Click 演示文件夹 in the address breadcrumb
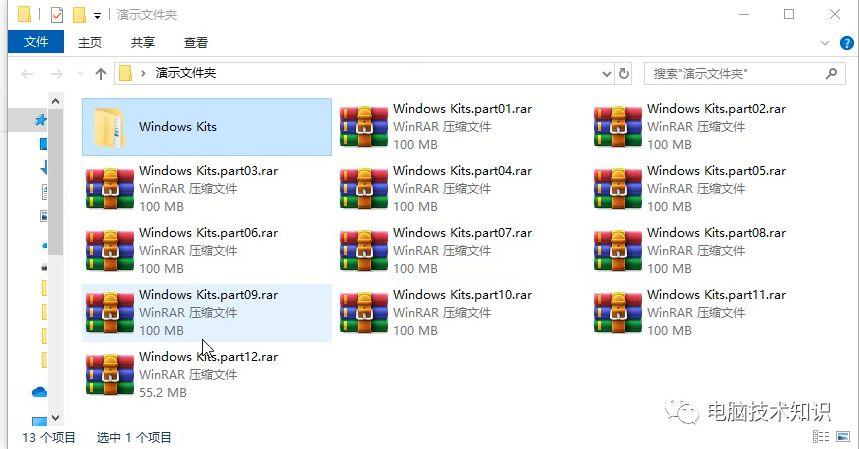The image size is (859, 449). (186, 73)
